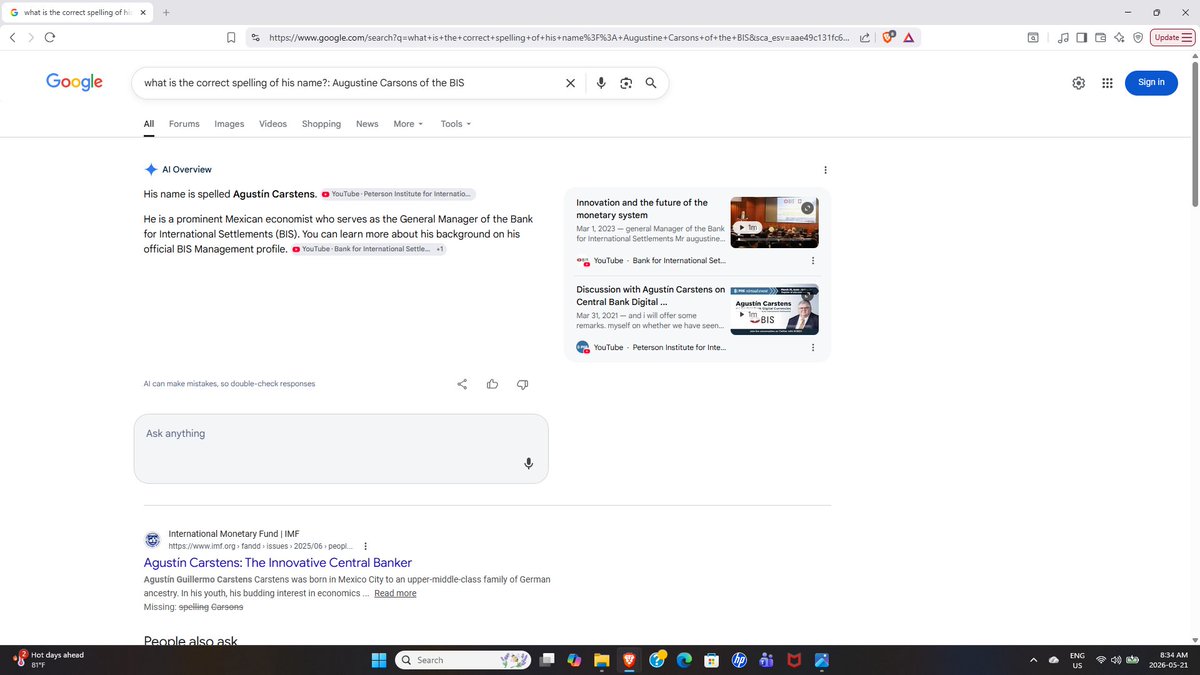Open Google quick settings gear
This screenshot has height=675, width=1200.
(x=1078, y=83)
